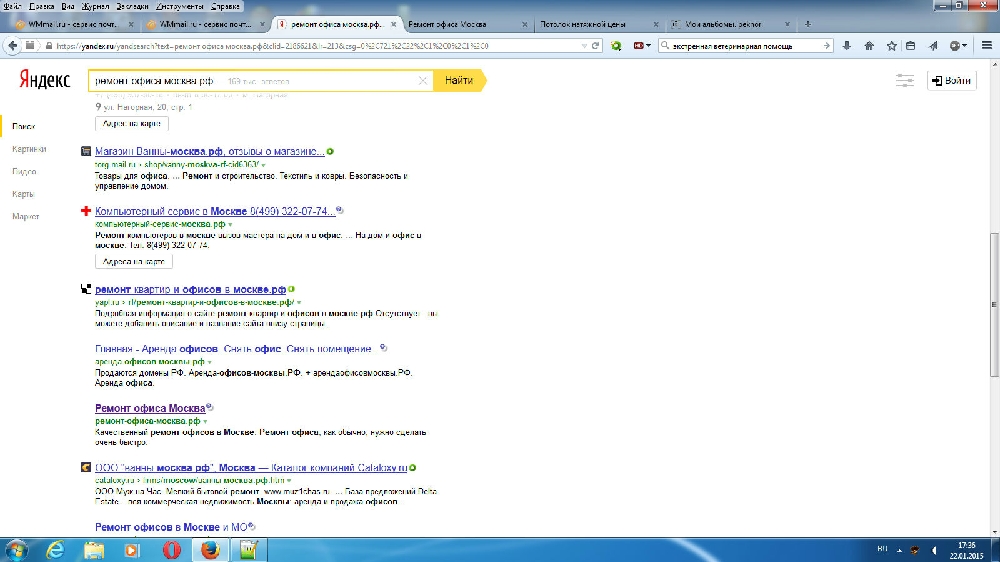The height and width of the screenshot is (562, 1000).
Task: Open the notepad app icon in taskbar
Action: pyautogui.click(x=249, y=550)
